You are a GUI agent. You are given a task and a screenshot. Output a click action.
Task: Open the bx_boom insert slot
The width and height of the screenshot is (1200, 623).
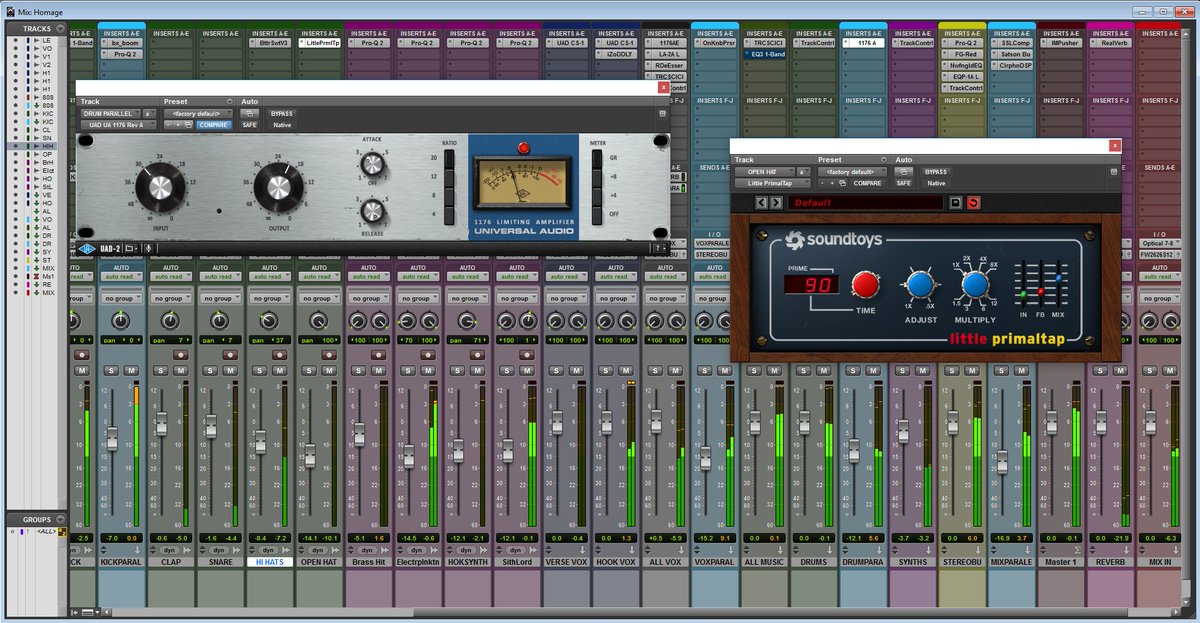[121, 43]
